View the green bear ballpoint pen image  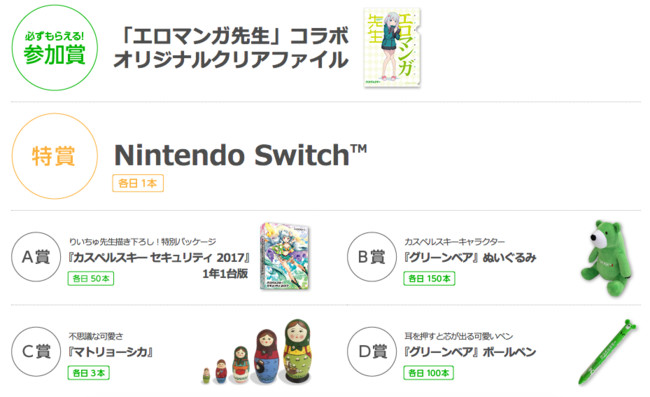point(607,352)
